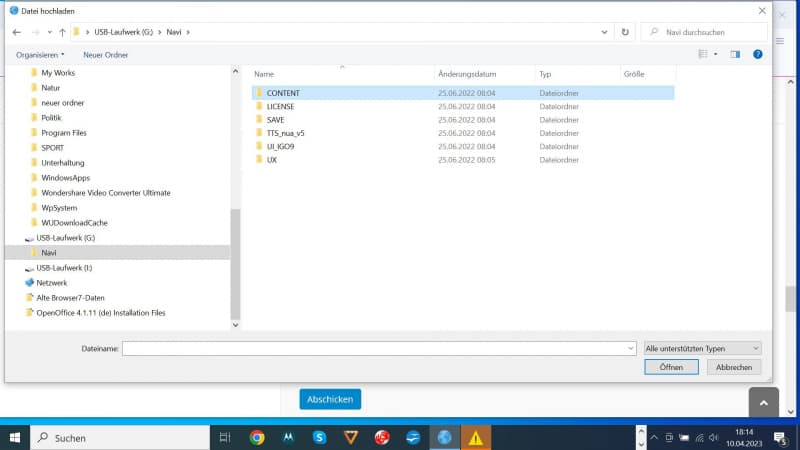Viewport: 800px width, 450px height.
Task: Open help with the question mark icon
Action: 758,54
